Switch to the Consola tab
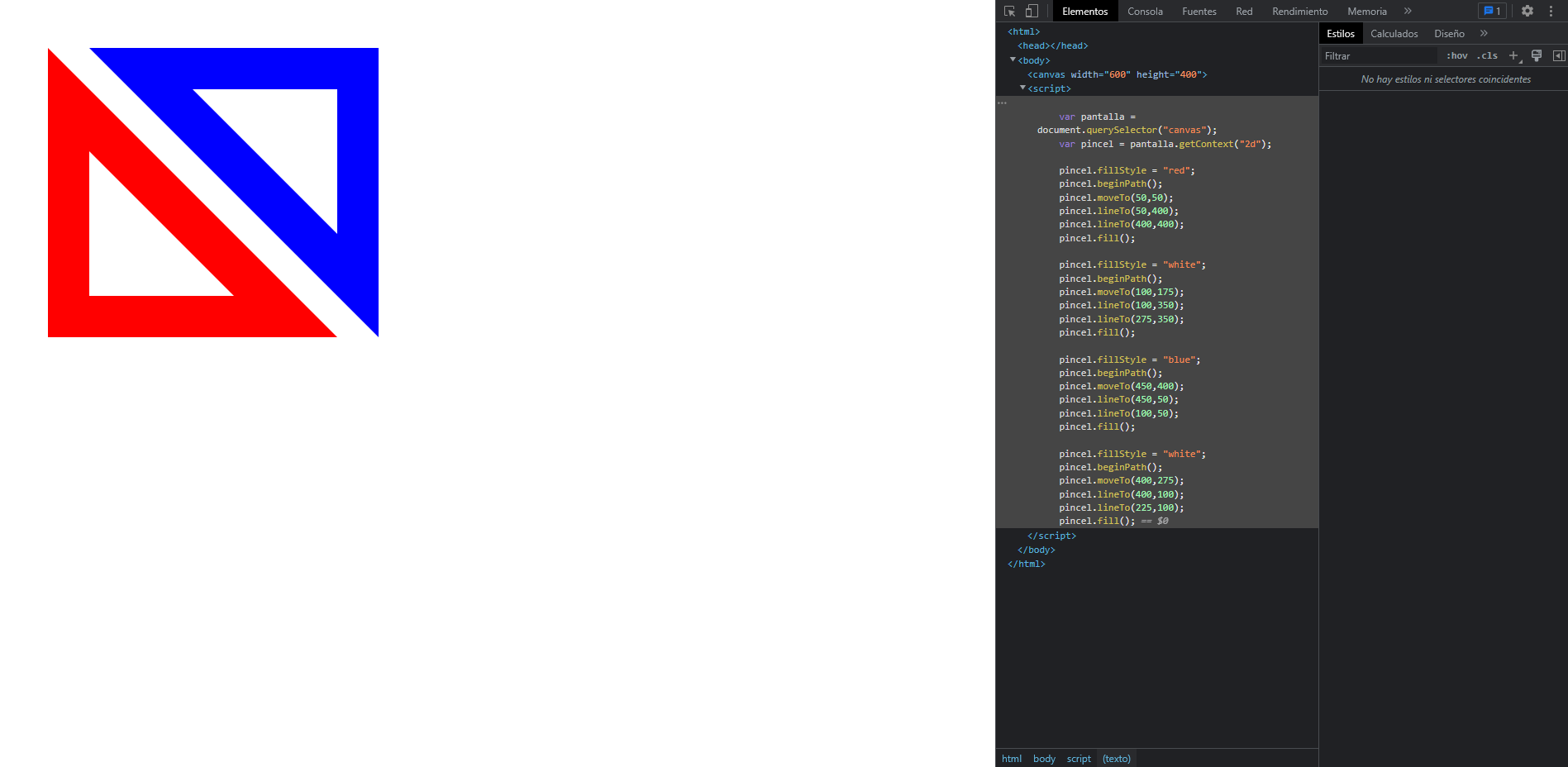Viewport: 1568px width, 767px height. pos(1145,11)
